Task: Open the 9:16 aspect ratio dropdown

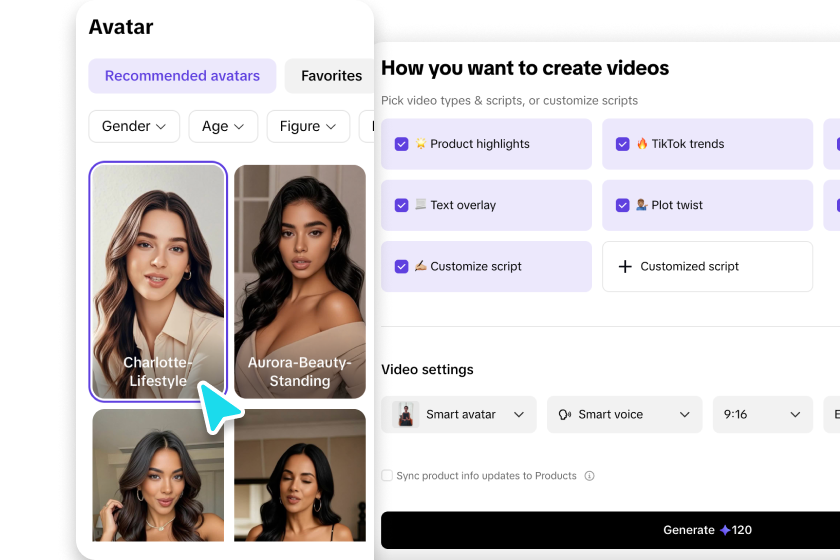Action: tap(762, 415)
